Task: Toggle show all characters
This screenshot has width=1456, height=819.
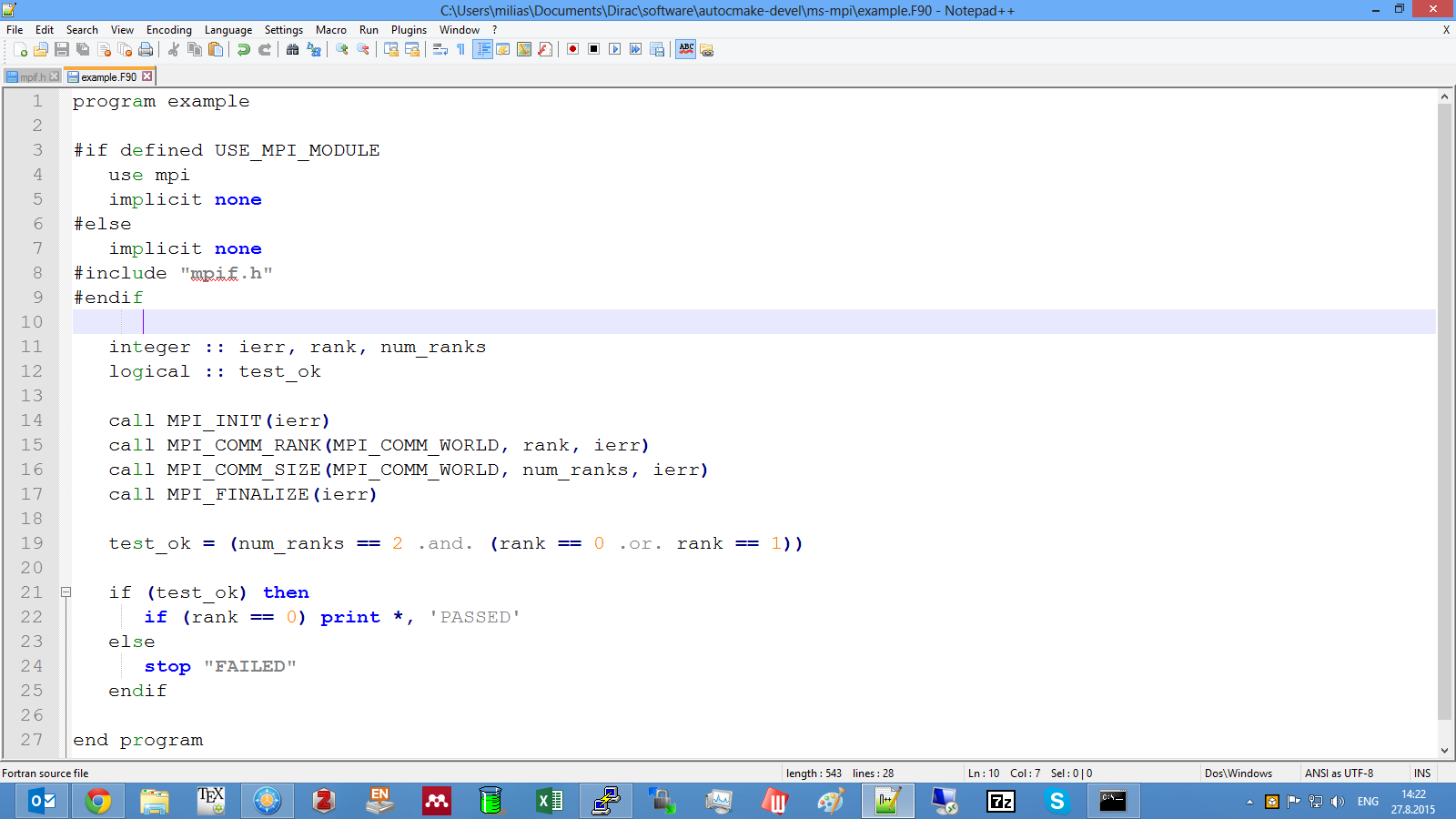Action: (x=460, y=50)
